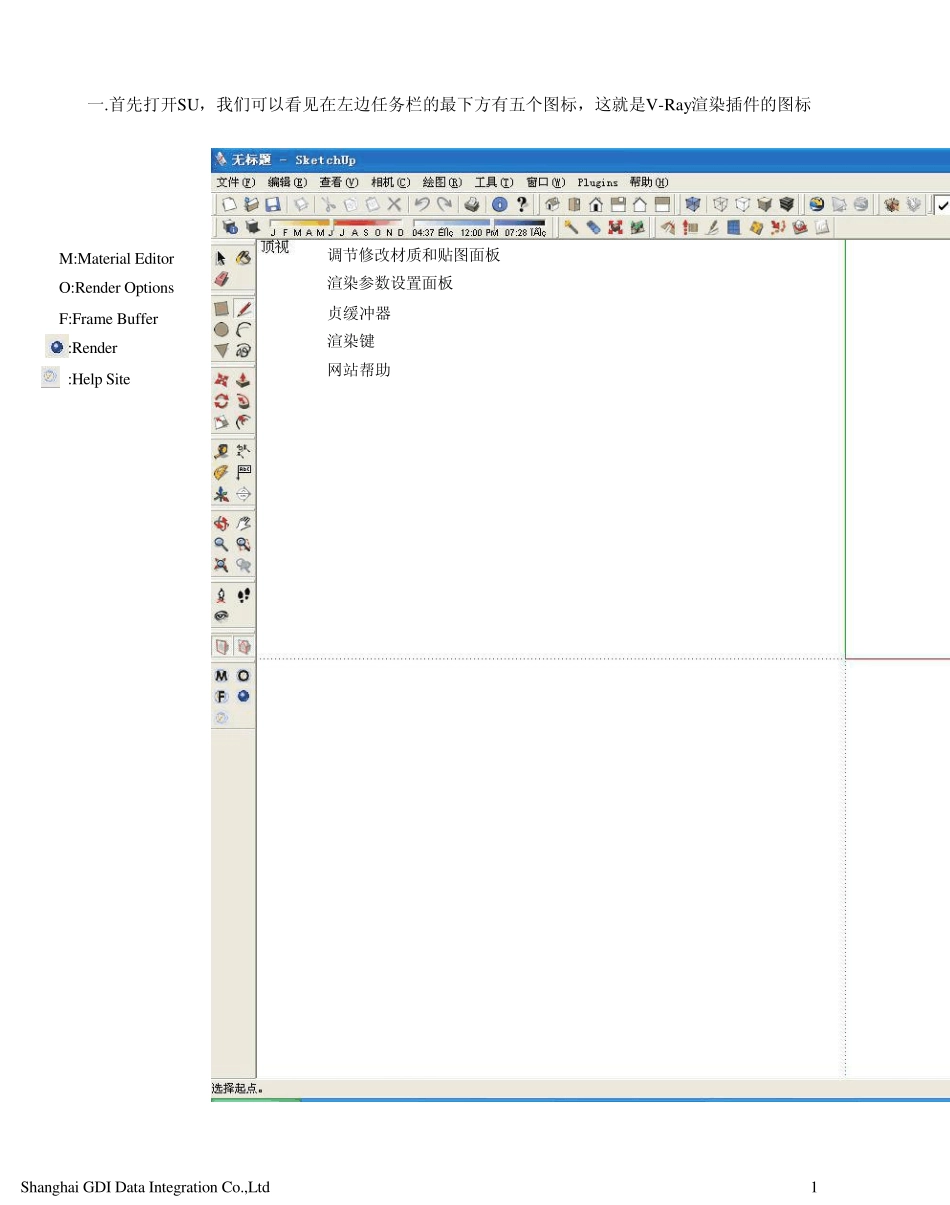This screenshot has height=1205, width=950.
Task: Choose the Tape Measure tool
Action: click(222, 451)
